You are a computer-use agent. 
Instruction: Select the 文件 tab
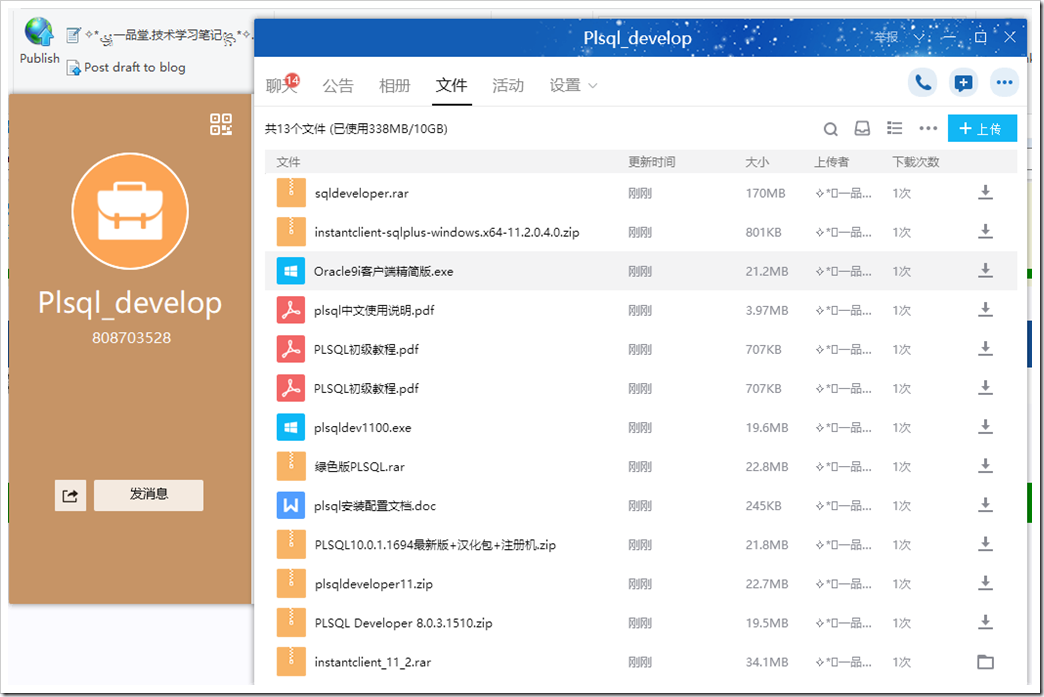click(451, 85)
